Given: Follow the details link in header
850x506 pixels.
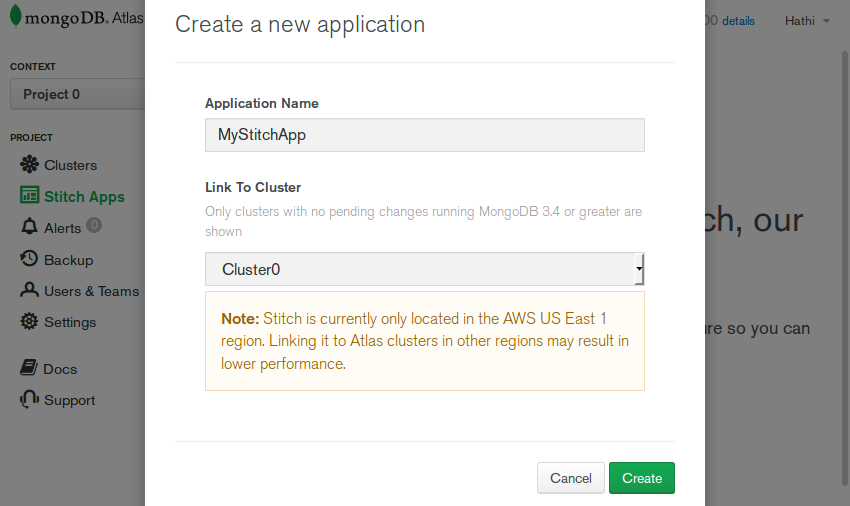Looking at the screenshot, I should pyautogui.click(x=738, y=21).
